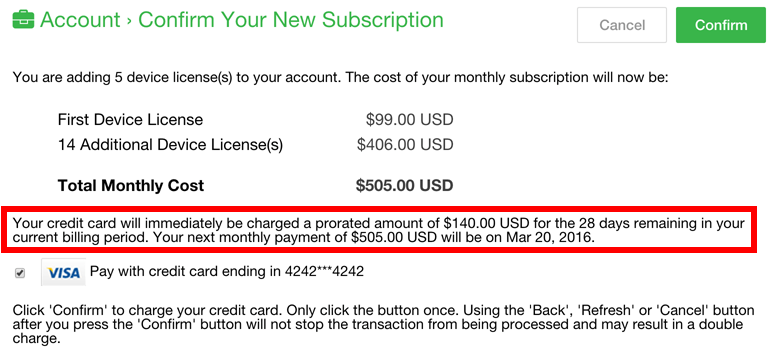This screenshot has width=774, height=361.
Task: Click the double charge warning paragraph
Action: tap(383, 325)
